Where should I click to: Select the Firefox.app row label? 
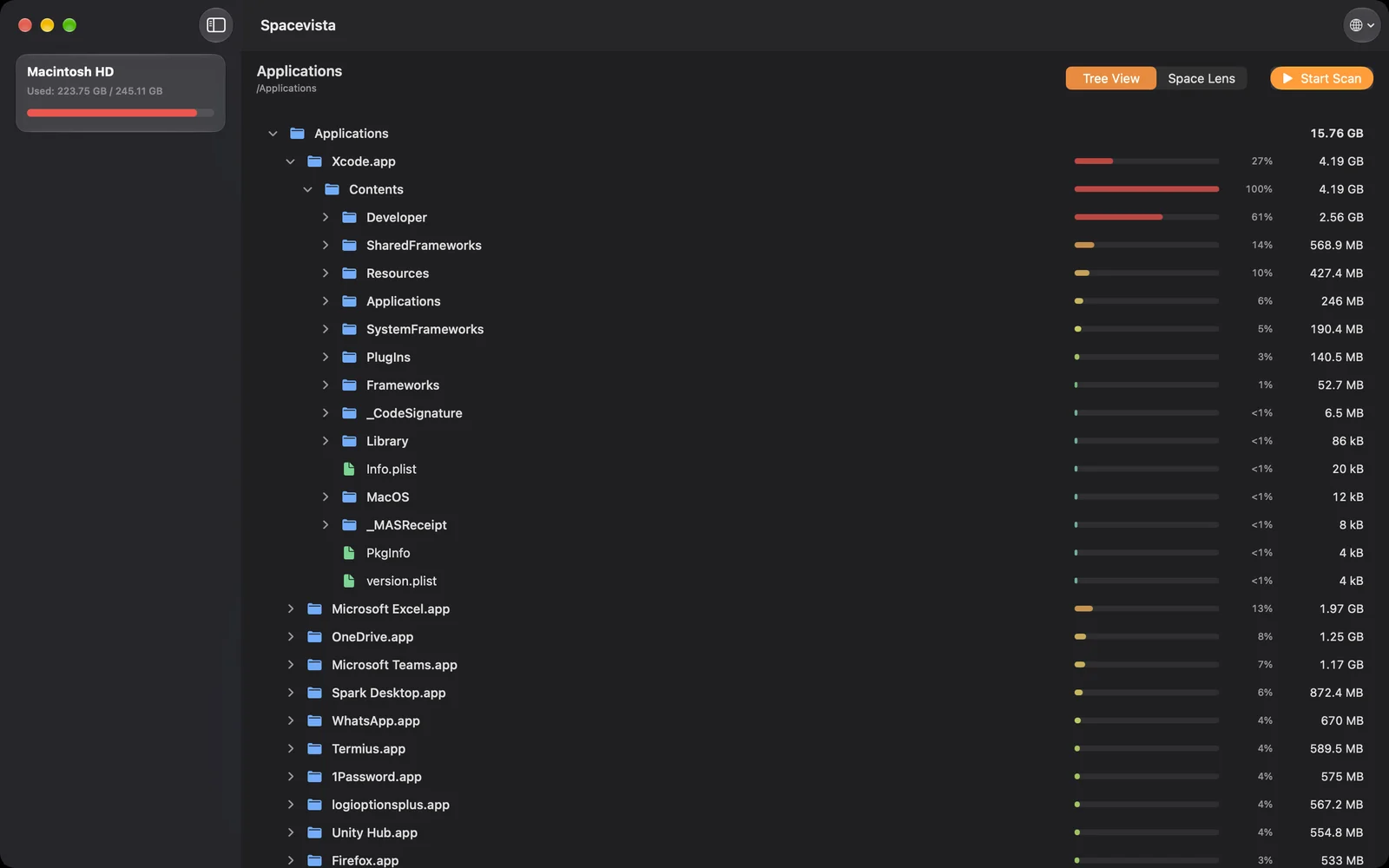pyautogui.click(x=365, y=860)
